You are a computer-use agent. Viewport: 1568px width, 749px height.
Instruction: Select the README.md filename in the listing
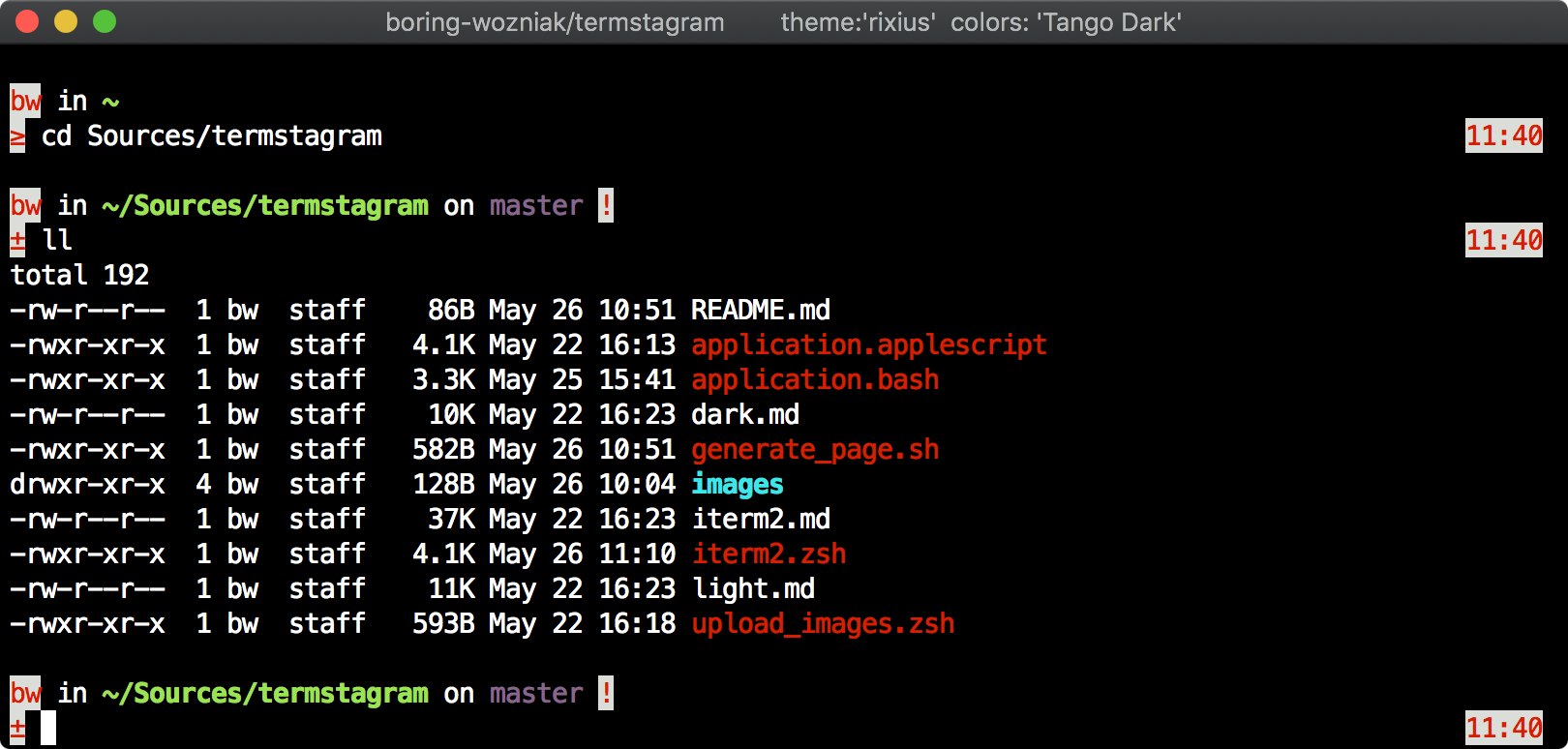coord(761,310)
